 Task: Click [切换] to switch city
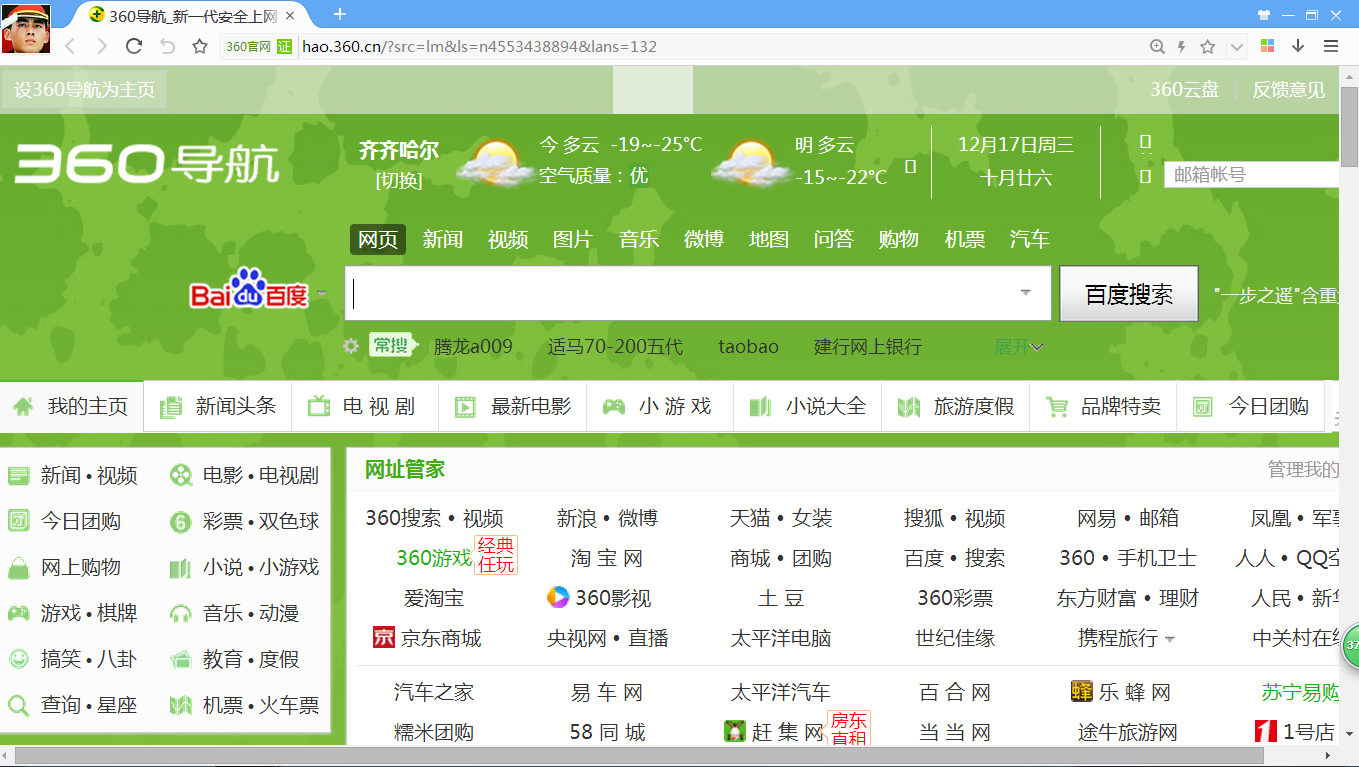399,180
